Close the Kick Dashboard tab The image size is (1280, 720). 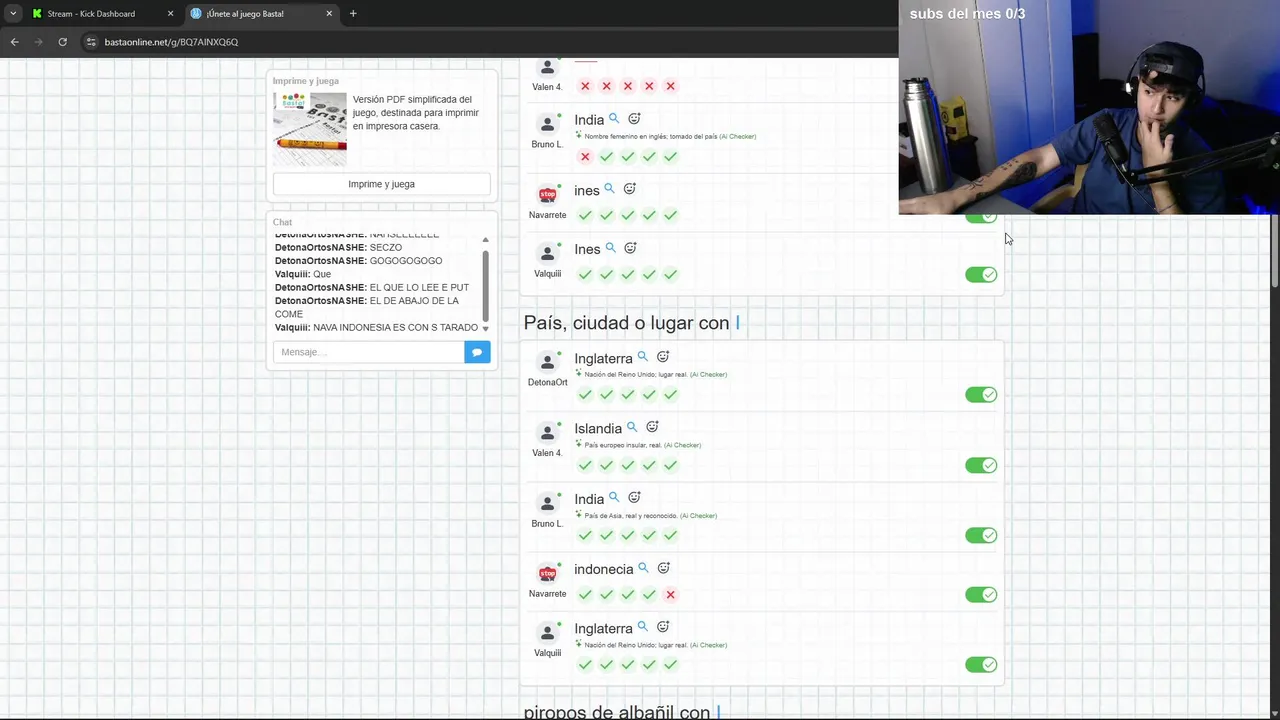click(170, 14)
